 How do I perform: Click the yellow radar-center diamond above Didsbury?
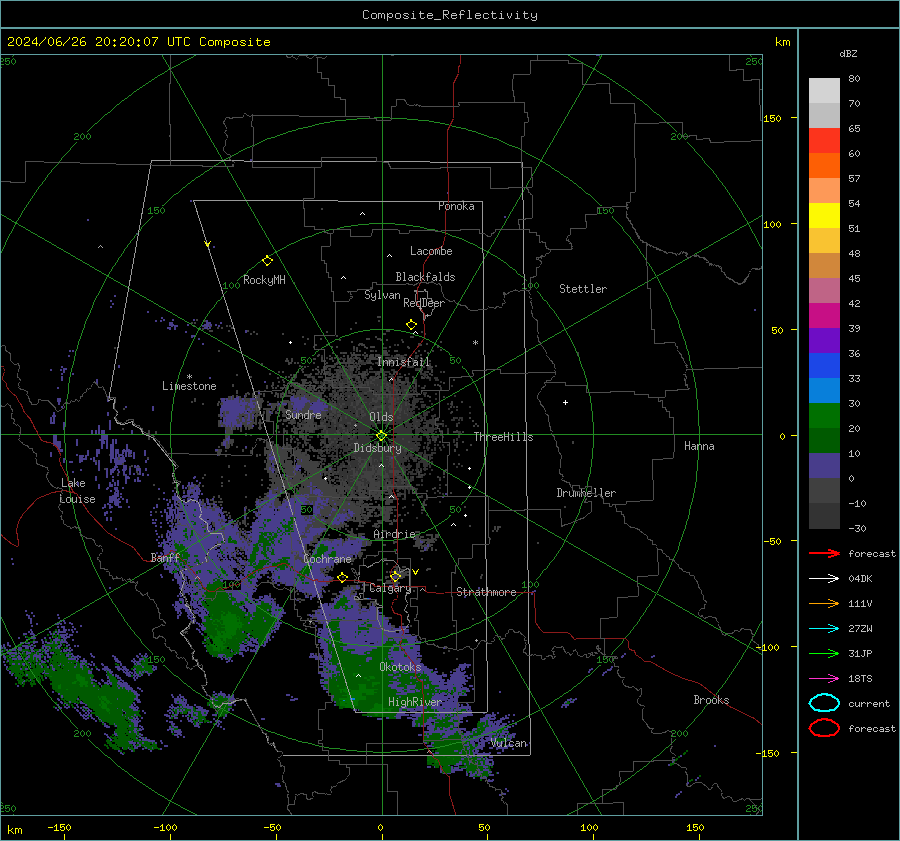coord(381,436)
